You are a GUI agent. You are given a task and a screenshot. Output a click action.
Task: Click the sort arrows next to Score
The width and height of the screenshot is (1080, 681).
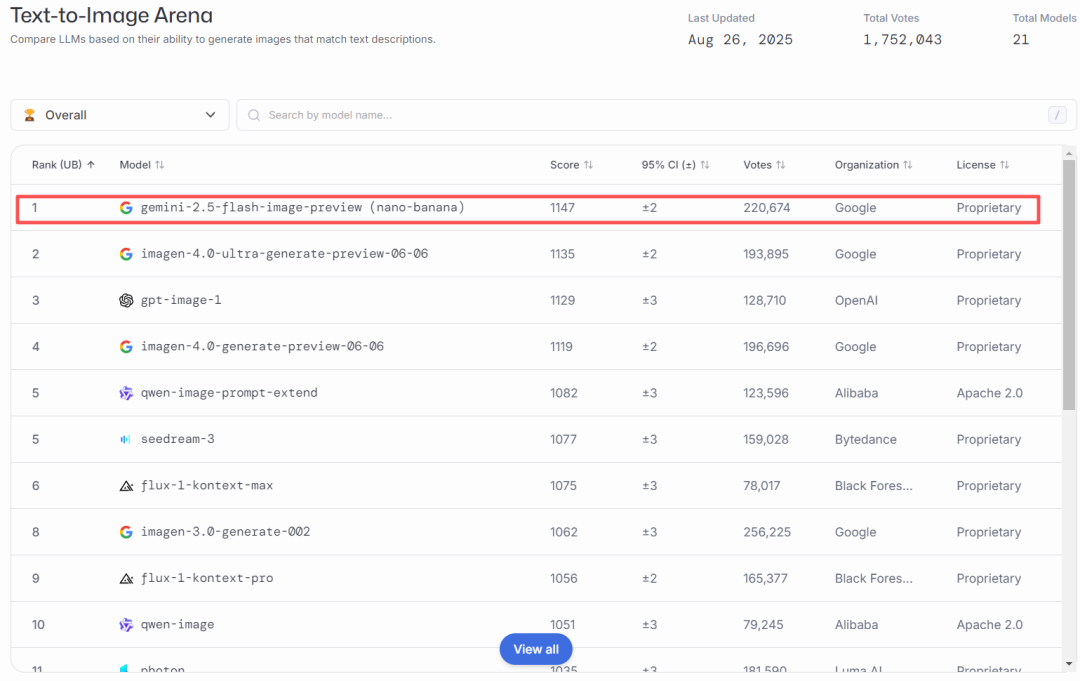click(x=588, y=165)
